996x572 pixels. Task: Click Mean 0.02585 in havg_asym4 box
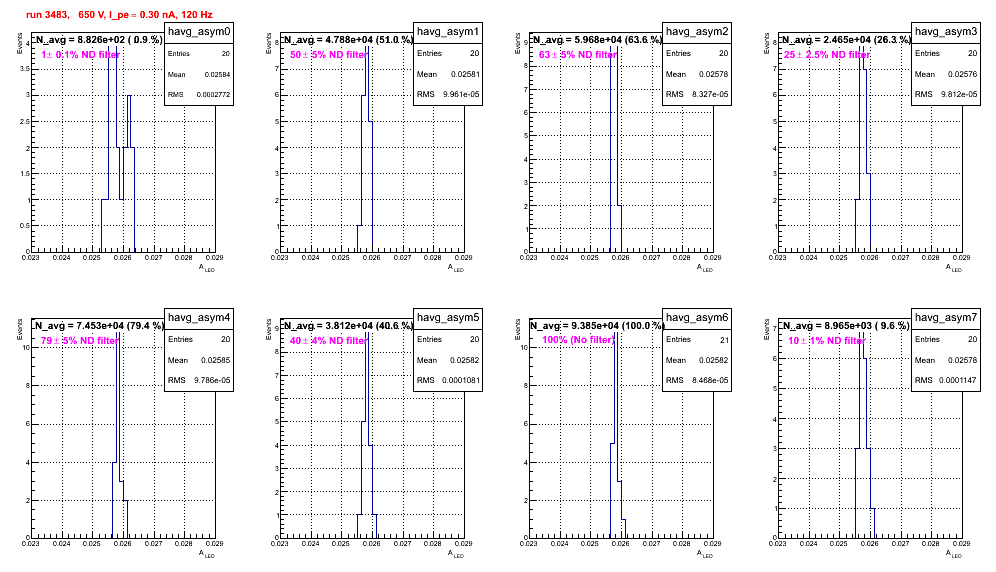pos(199,360)
